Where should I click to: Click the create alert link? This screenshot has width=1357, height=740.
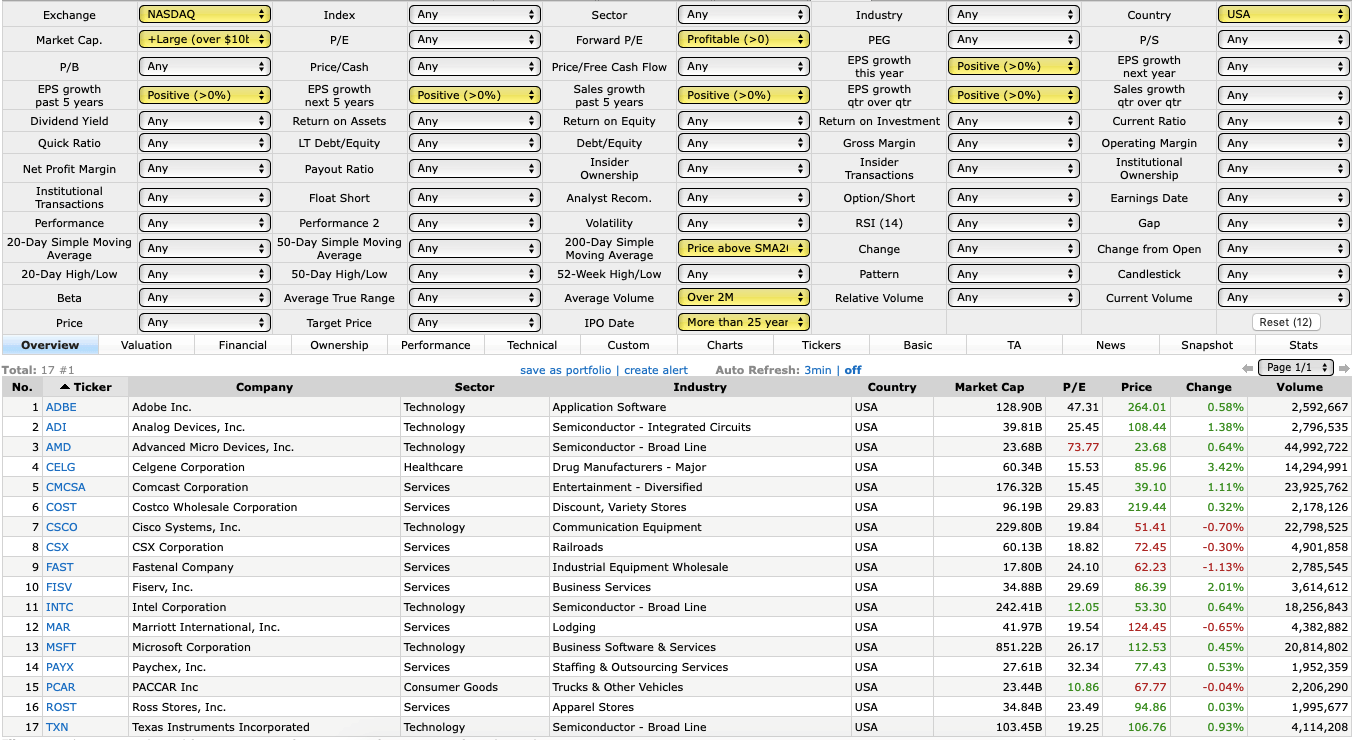[x=657, y=369]
